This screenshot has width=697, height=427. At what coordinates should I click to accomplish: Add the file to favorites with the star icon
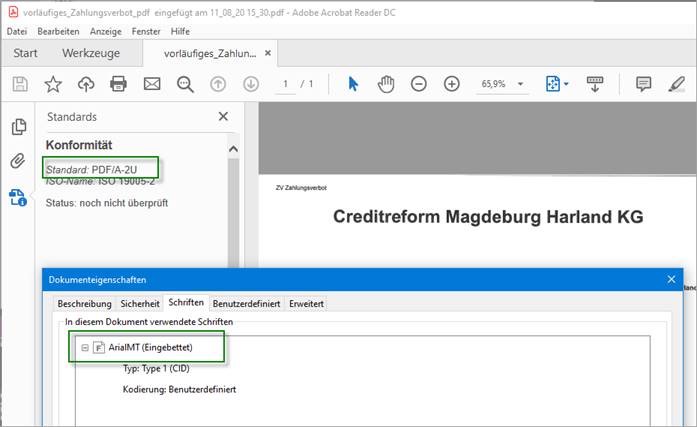point(53,84)
